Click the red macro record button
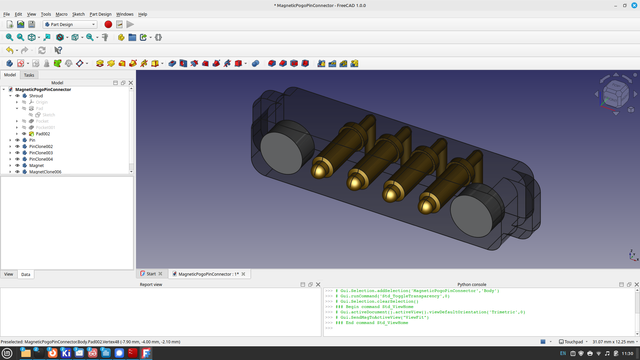The width and height of the screenshot is (640, 360). pos(108,24)
